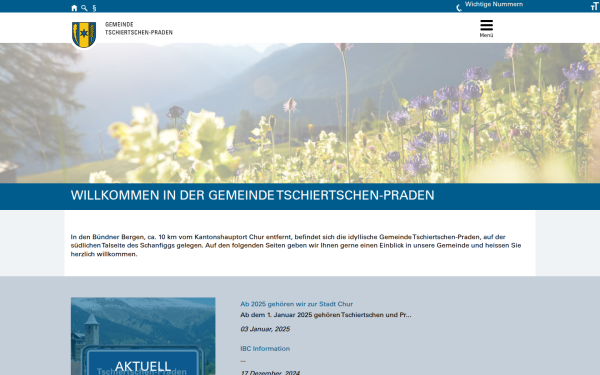Screen dimensions: 600x375
Task: Open the AKTUELL thumbnail image
Action: pyautogui.click(x=143, y=336)
